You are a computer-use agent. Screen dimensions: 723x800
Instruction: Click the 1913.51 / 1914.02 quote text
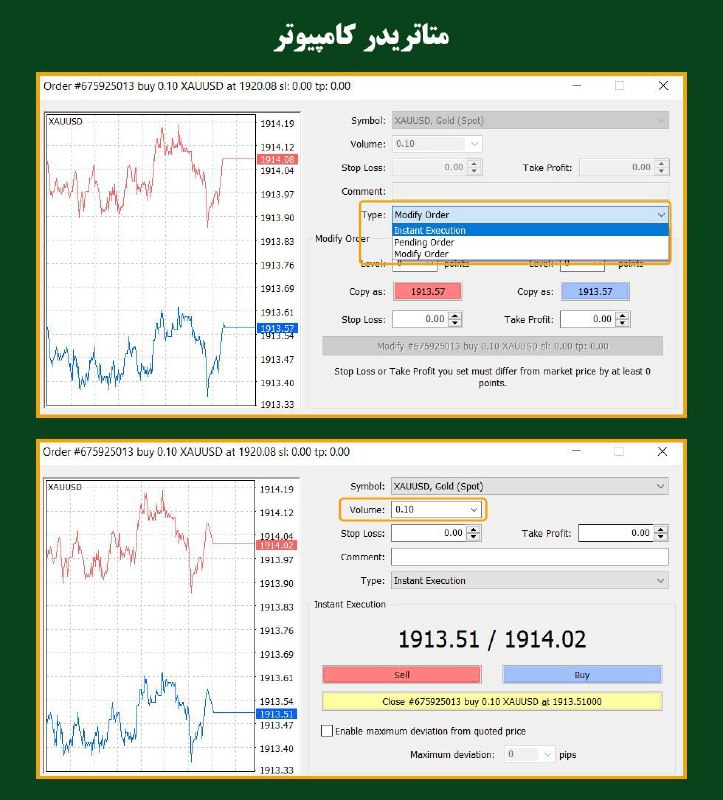(492, 639)
